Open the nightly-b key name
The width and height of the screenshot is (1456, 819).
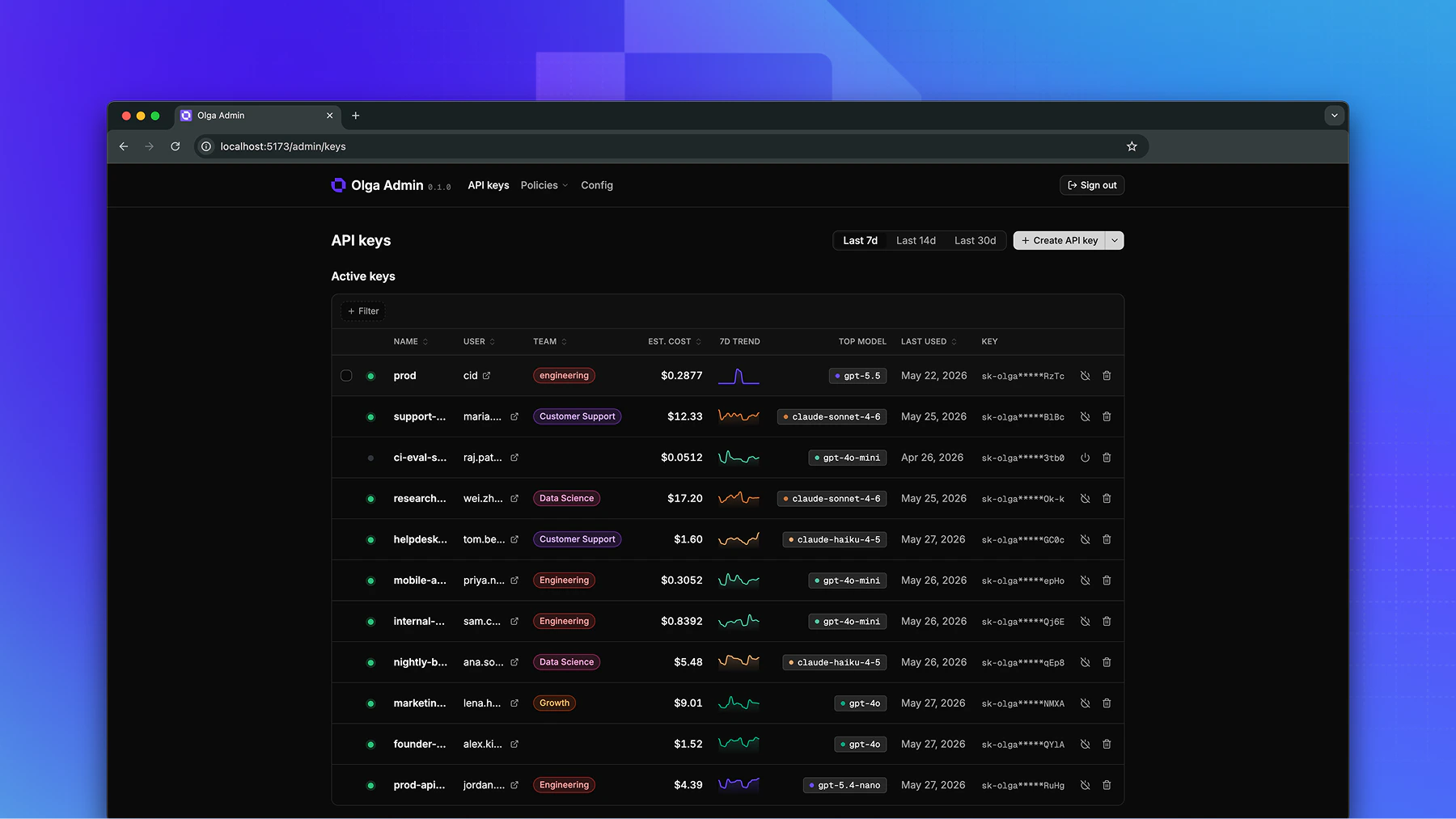point(420,662)
